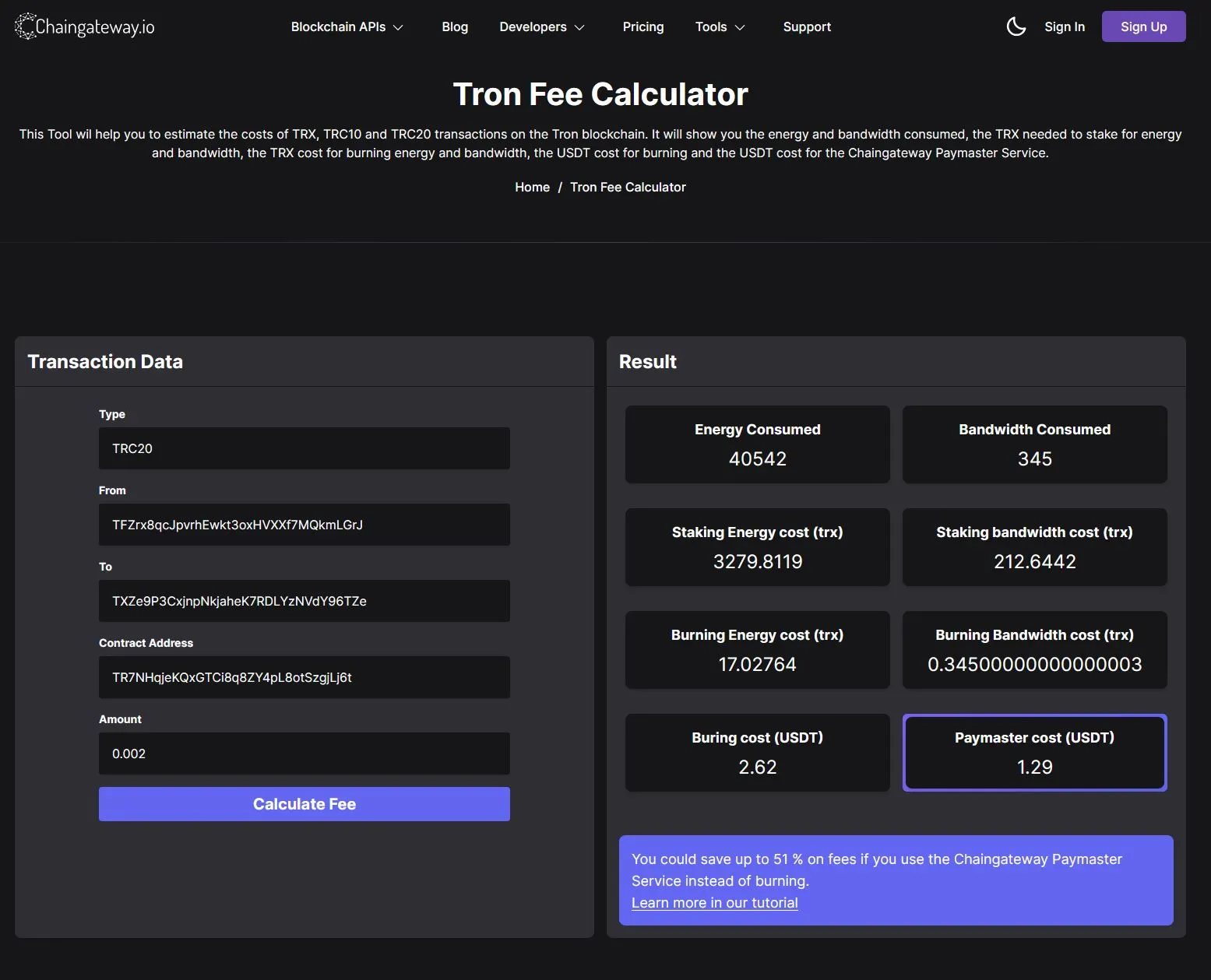Select Burning Bandwidth cost value 0.34500000000000003
Viewport: 1211px width, 980px height.
click(1034, 664)
